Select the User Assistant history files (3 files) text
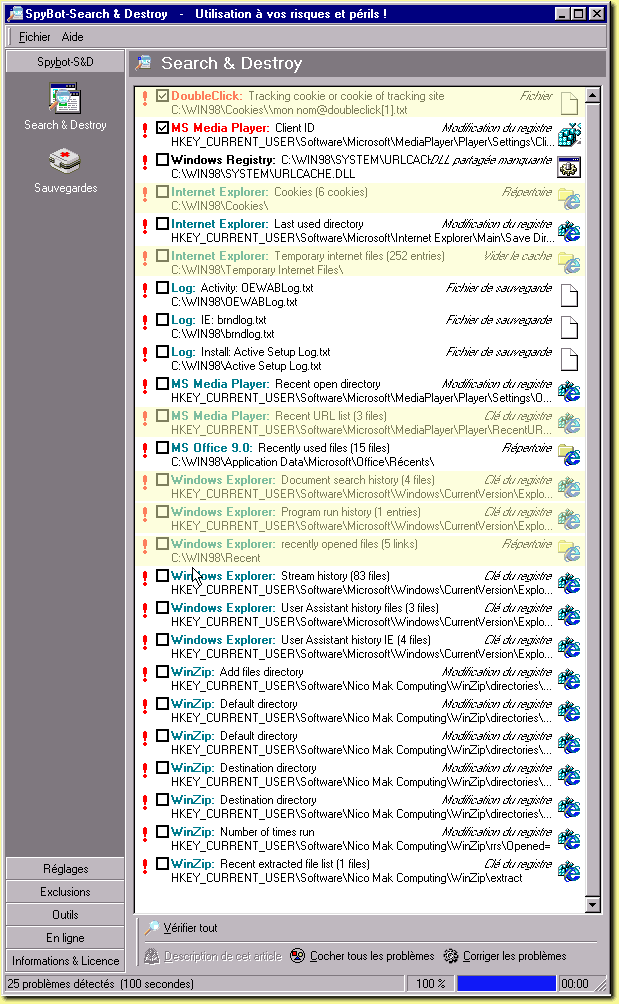Screen dimensions: 619x1004 (360, 608)
